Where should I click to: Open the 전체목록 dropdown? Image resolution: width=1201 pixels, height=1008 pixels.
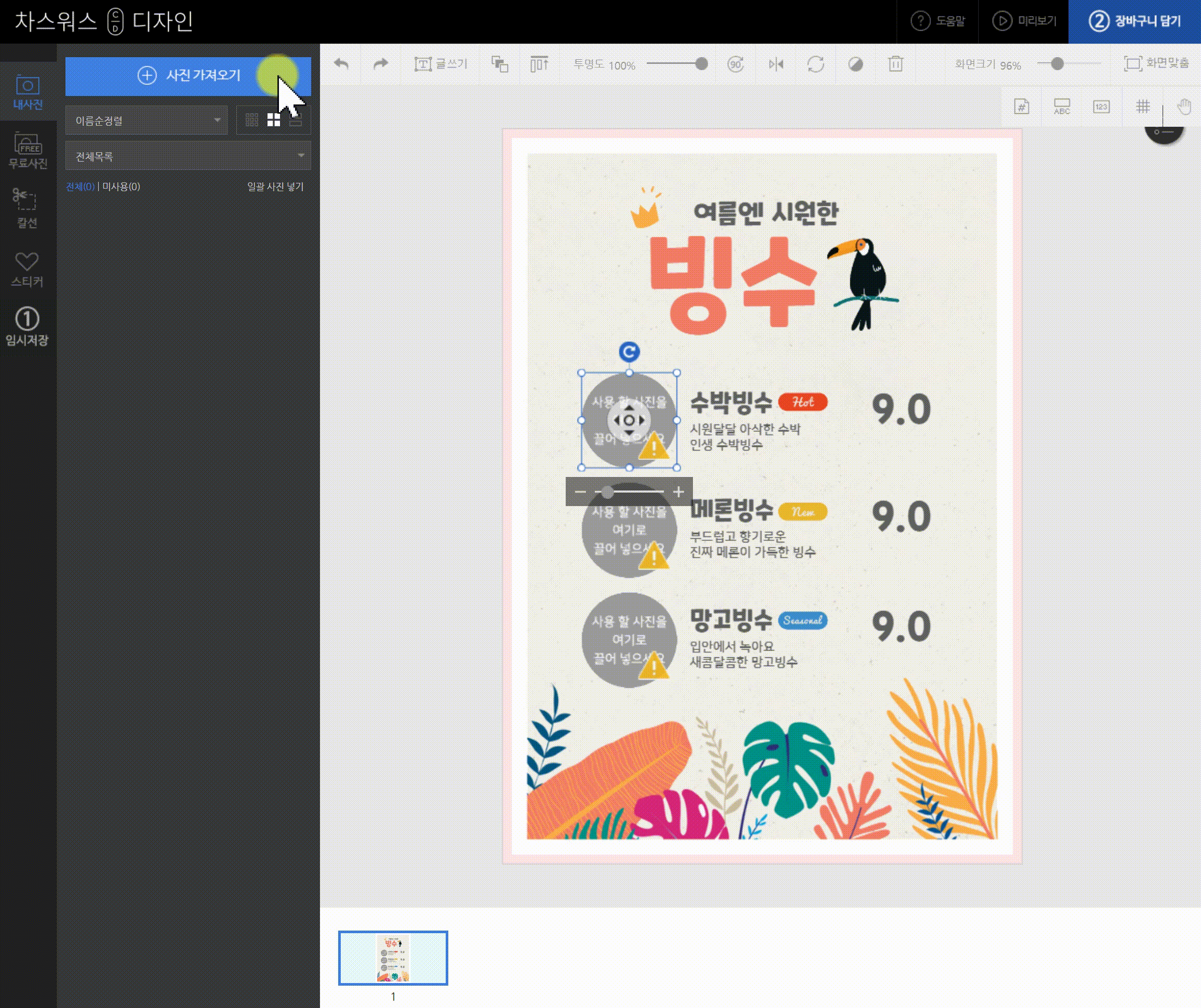pyautogui.click(x=188, y=155)
